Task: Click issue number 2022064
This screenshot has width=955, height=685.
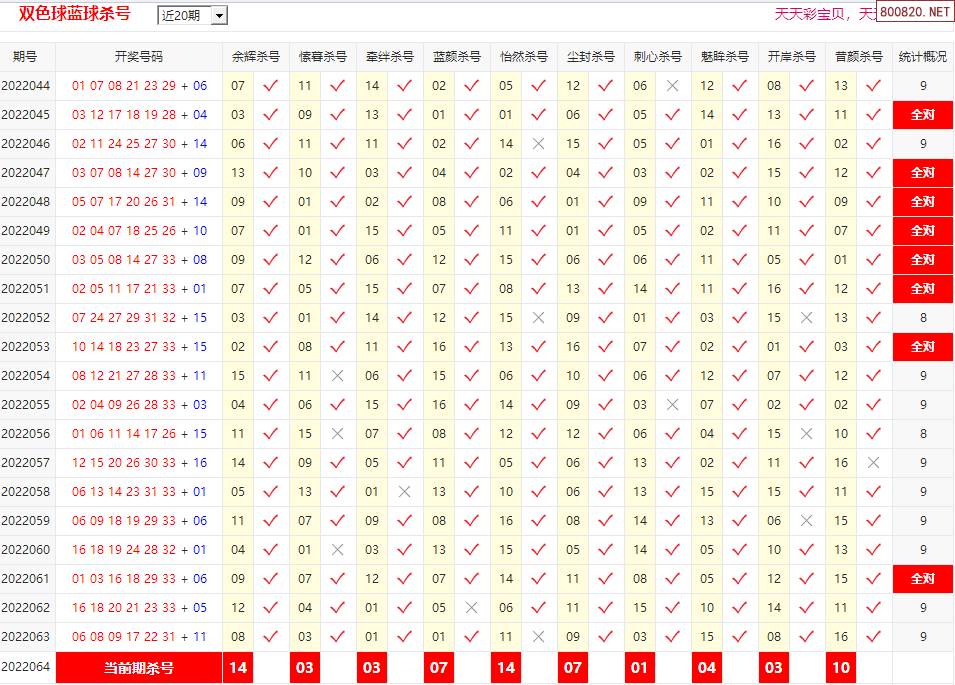Action: (26, 667)
